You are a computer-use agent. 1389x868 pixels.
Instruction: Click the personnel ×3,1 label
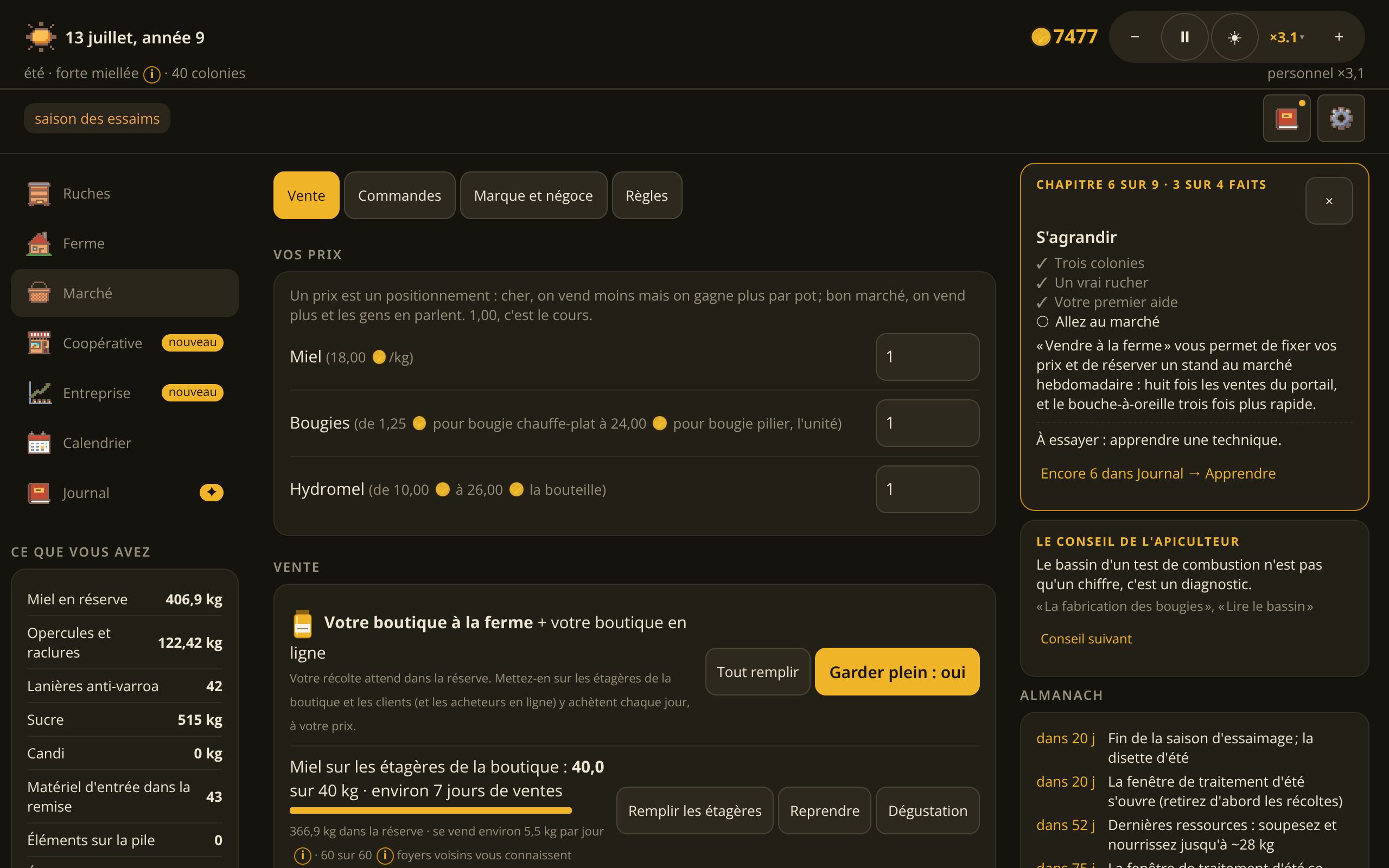tap(1316, 73)
